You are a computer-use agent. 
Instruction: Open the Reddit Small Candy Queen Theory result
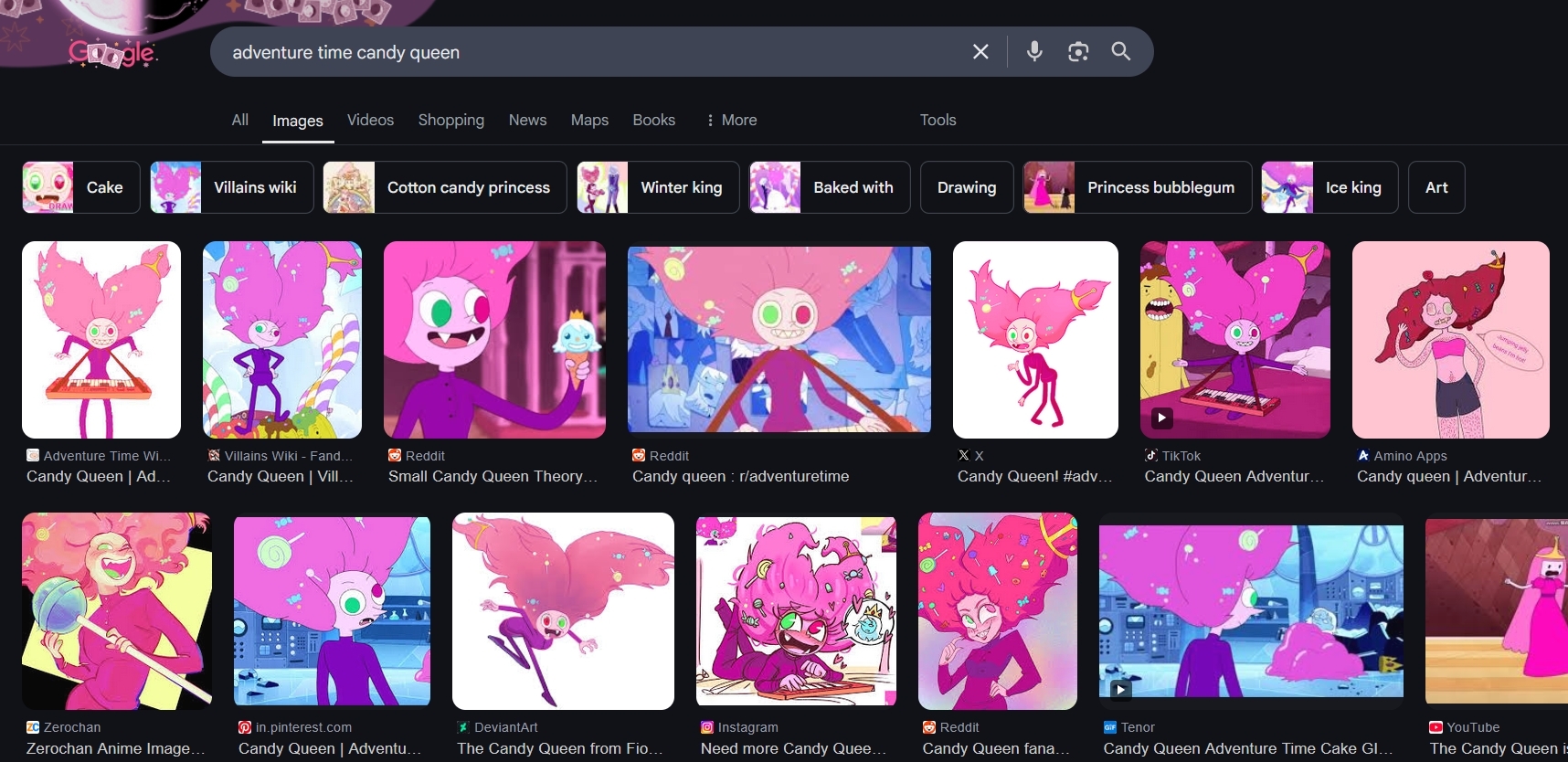coord(494,340)
